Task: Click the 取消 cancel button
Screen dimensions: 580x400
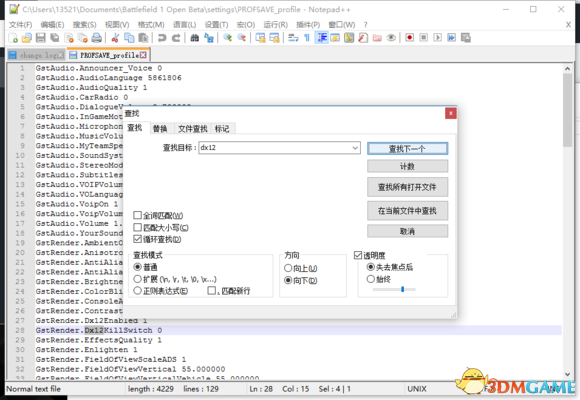Action: click(x=407, y=231)
